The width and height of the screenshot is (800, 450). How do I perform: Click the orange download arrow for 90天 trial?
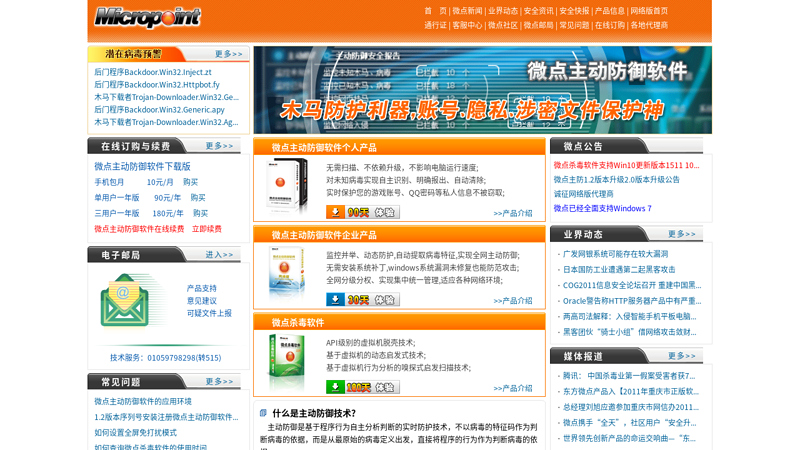tap(335, 212)
